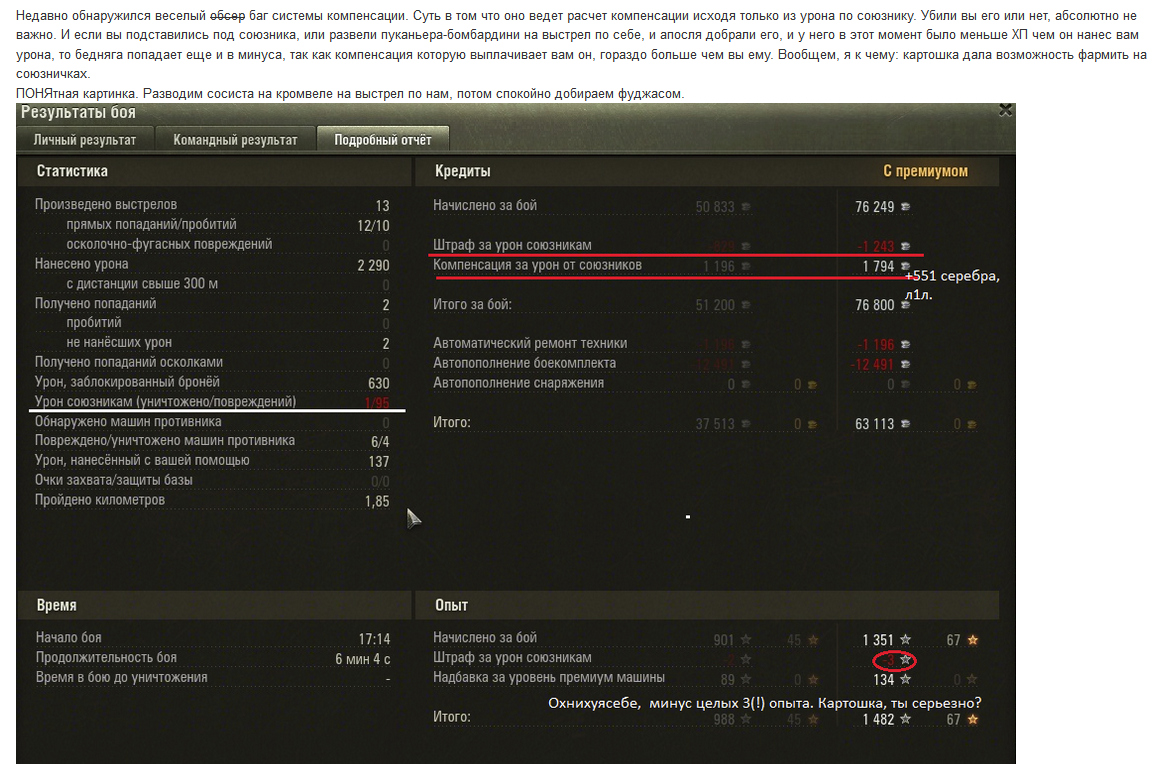Click Надбавка за уровень премиум машины label
Screen dimensions: 1155x764
click(549, 677)
